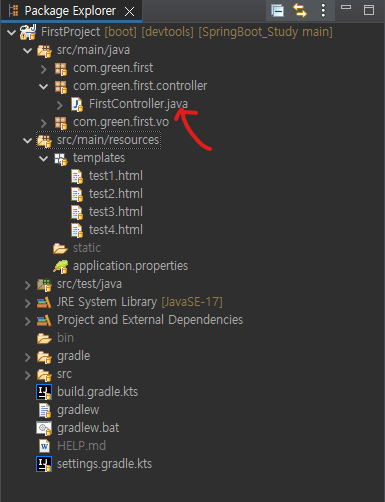
Task: Collapse the src/main/java source folder
Action: click(x=27, y=51)
